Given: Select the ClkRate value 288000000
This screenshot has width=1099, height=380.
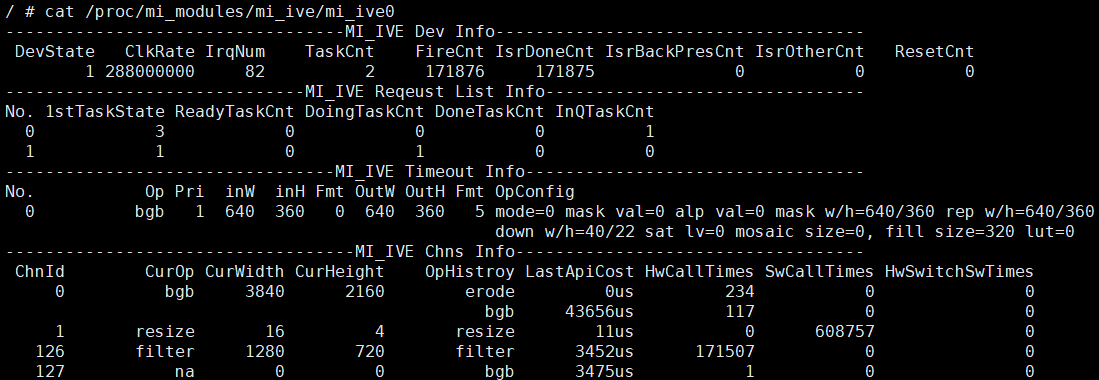Looking at the screenshot, I should tap(150, 72).
